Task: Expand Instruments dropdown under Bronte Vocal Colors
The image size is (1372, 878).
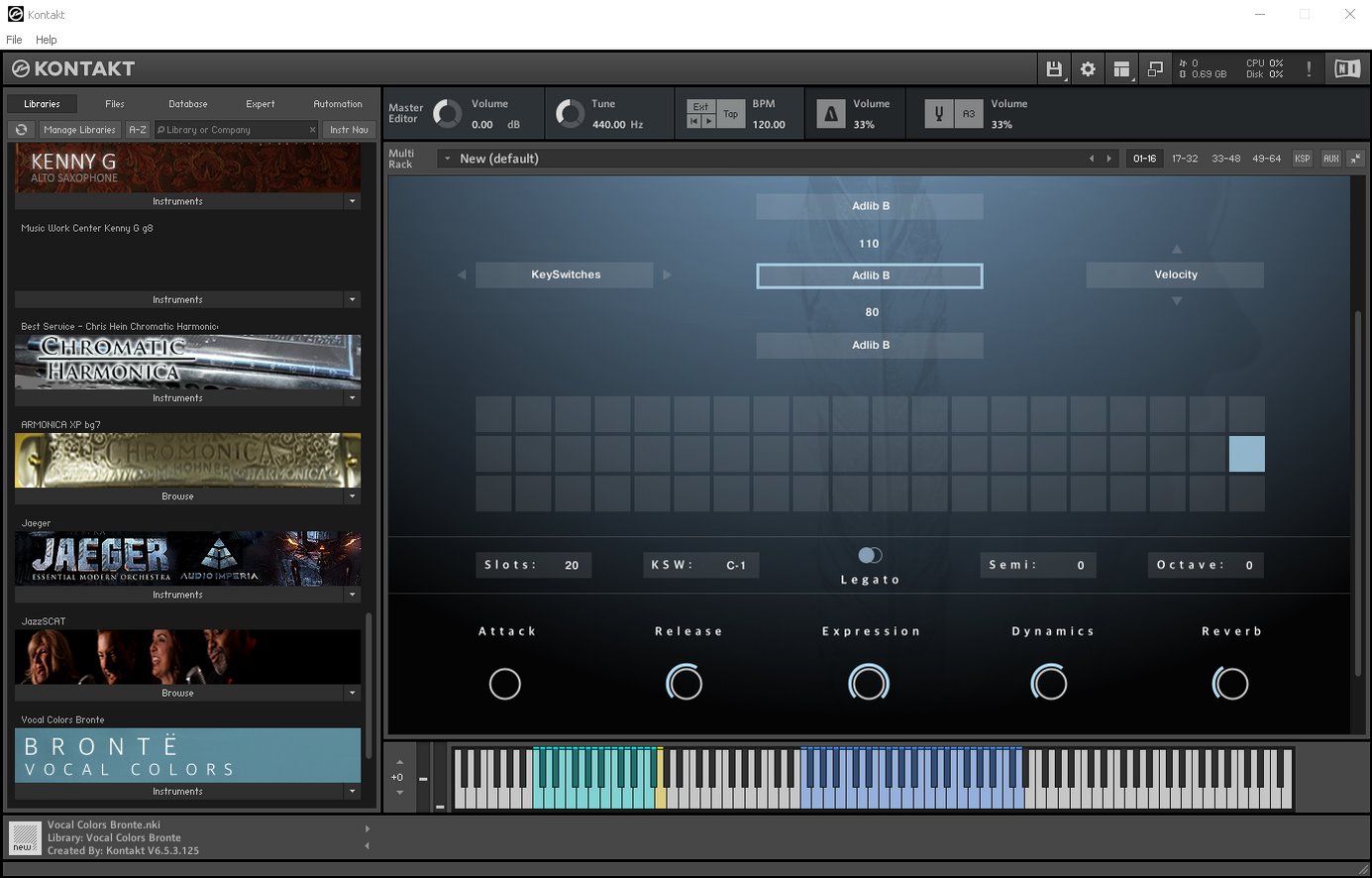Action: coord(352,792)
